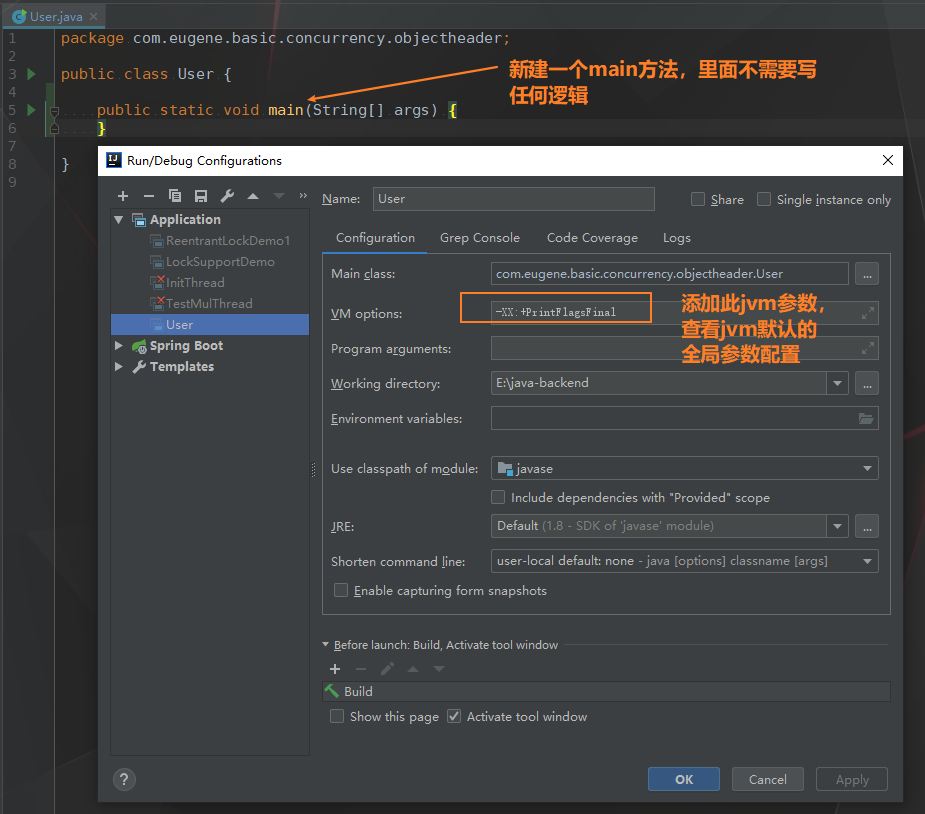The image size is (925, 814).
Task: Click Apply button
Action: (x=852, y=779)
